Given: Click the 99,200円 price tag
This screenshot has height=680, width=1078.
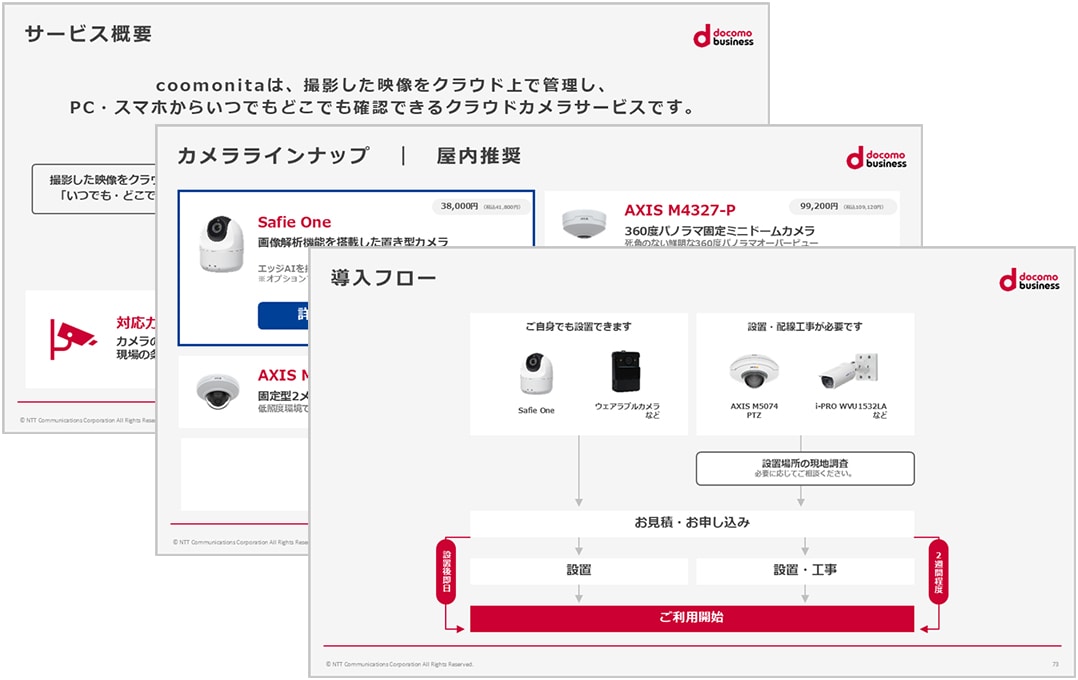Looking at the screenshot, I should (842, 206).
